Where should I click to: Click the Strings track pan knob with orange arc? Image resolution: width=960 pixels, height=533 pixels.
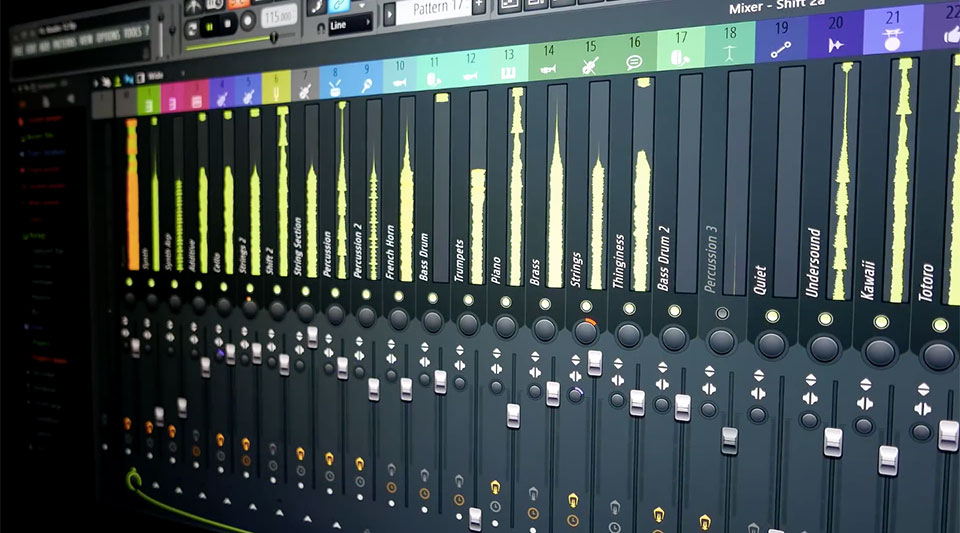pos(585,331)
